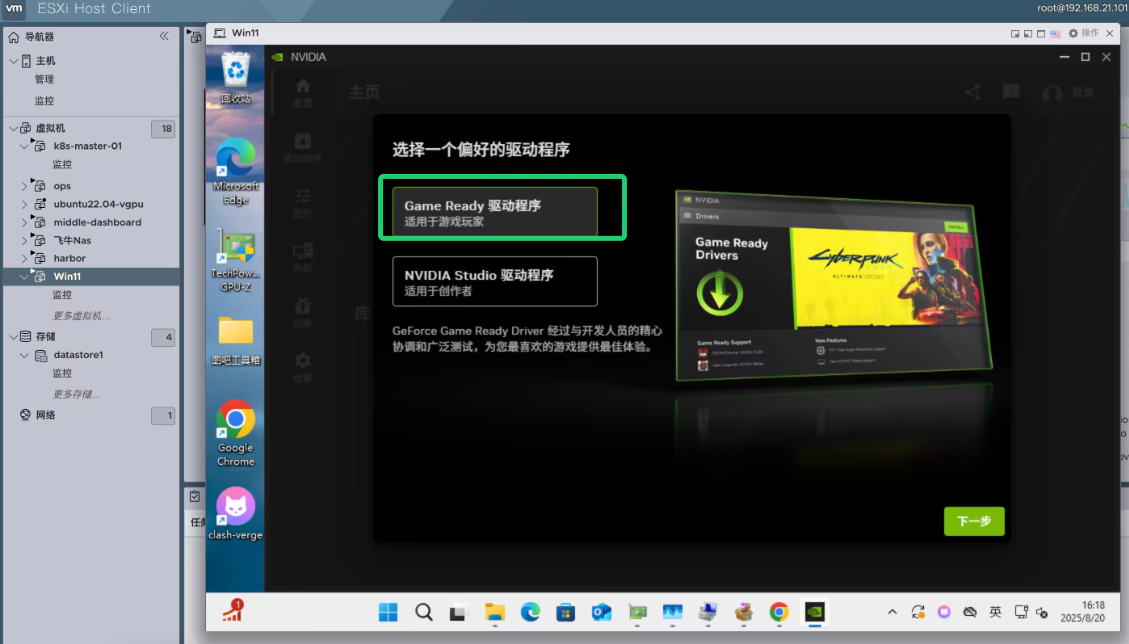
Task: Expand the ubuntu22.04-vgpu chevron
Action: pos(24,204)
